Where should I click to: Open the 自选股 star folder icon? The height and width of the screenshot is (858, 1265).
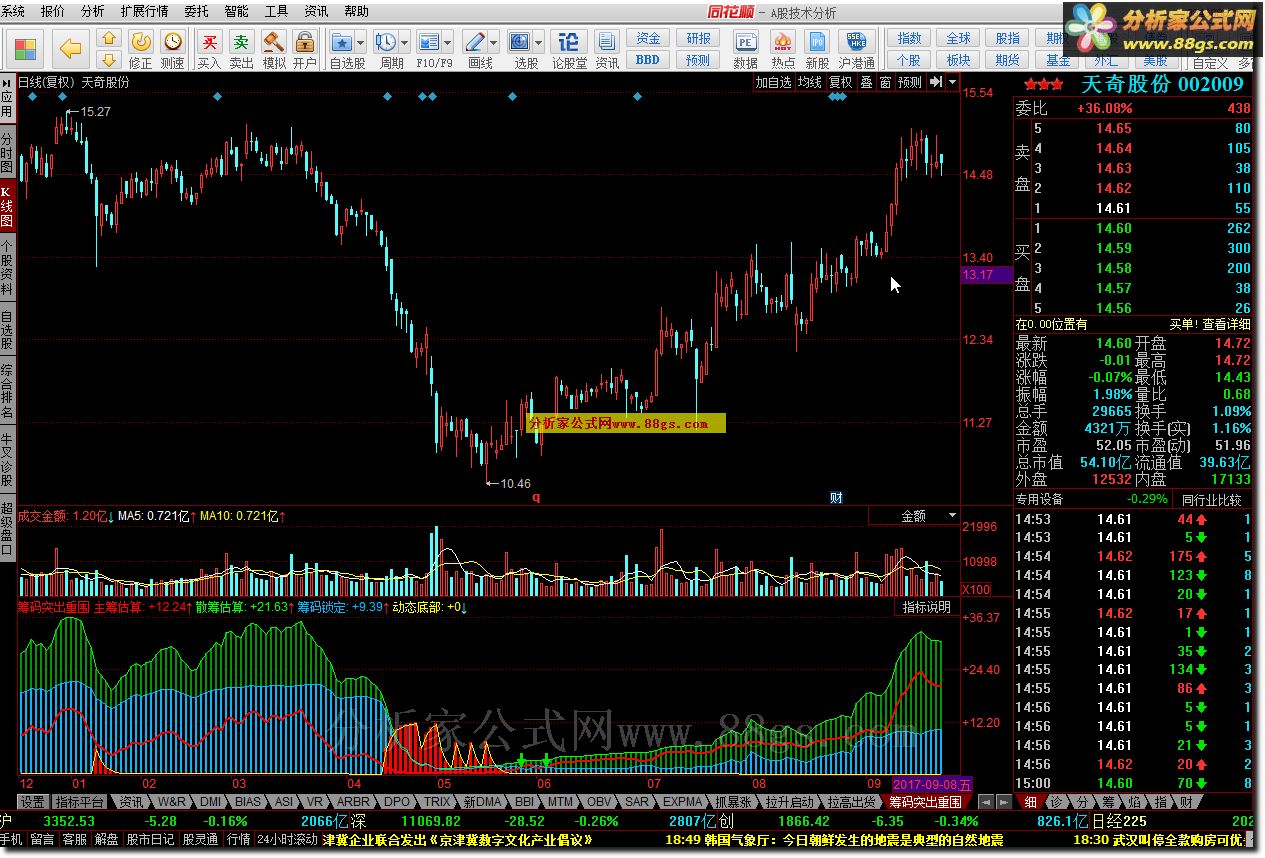pyautogui.click(x=342, y=43)
